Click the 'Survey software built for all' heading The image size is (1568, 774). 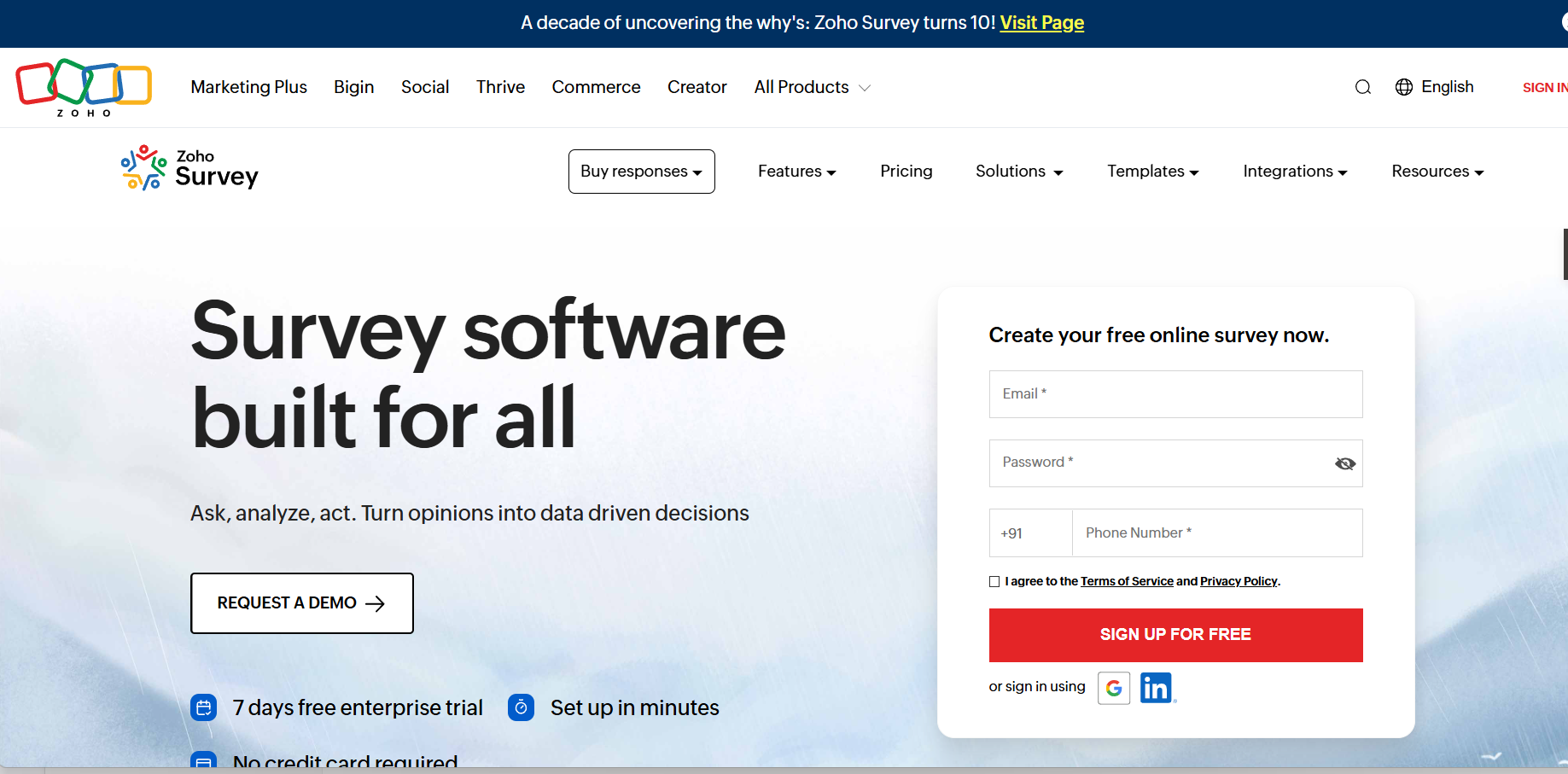click(487, 374)
